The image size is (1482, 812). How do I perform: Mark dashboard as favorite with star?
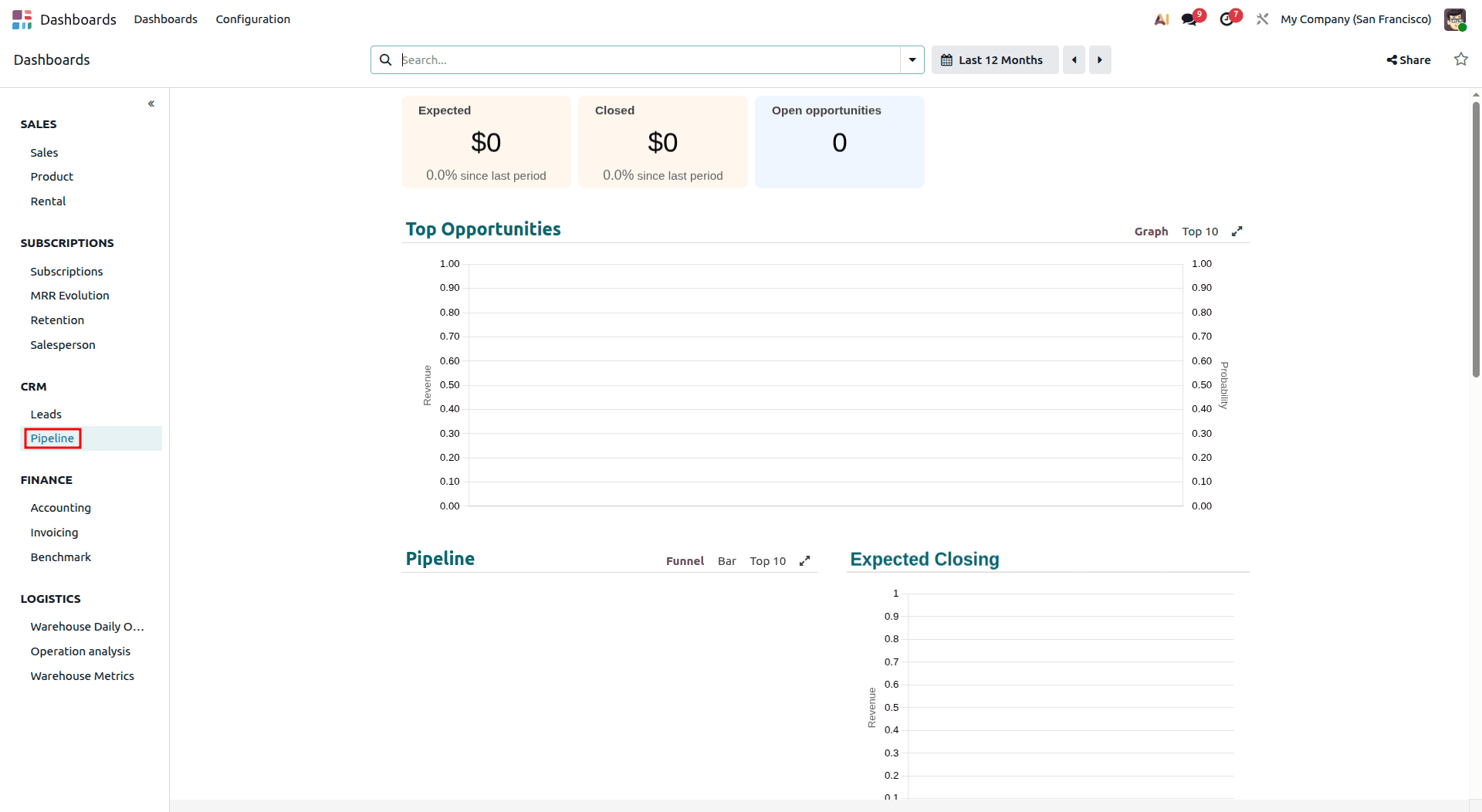tap(1461, 59)
